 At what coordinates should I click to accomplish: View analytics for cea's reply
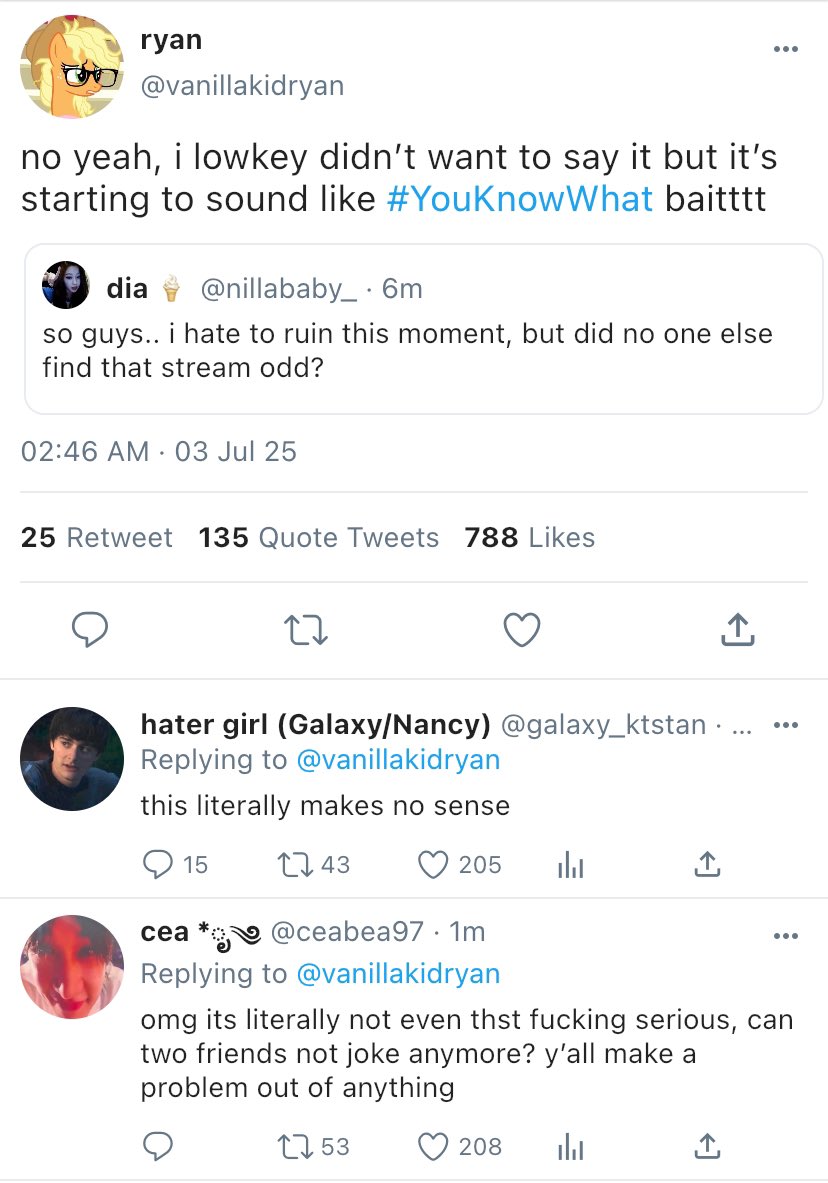point(570,1148)
